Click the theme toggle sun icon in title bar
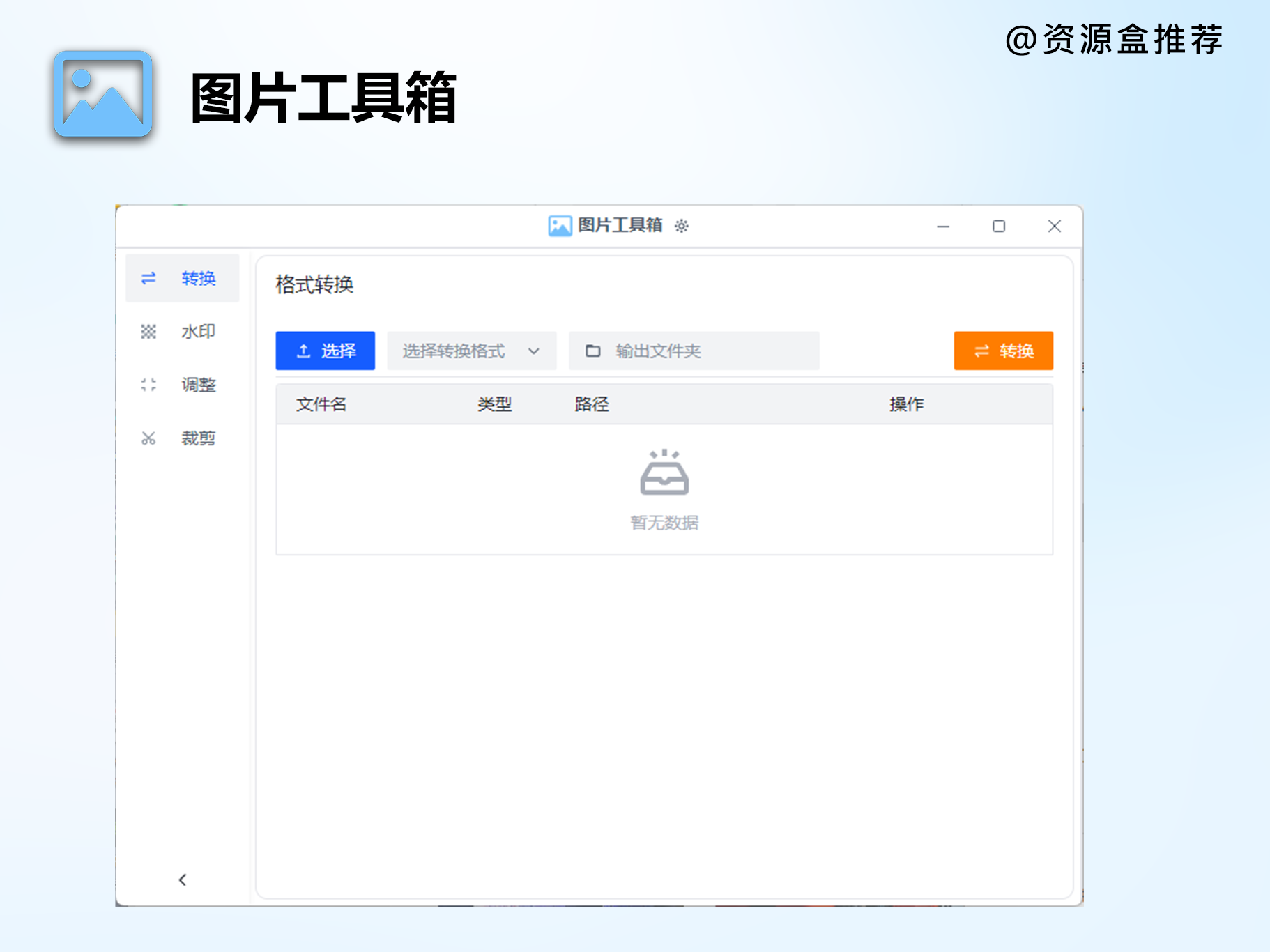This screenshot has height=952, width=1270. tap(682, 226)
